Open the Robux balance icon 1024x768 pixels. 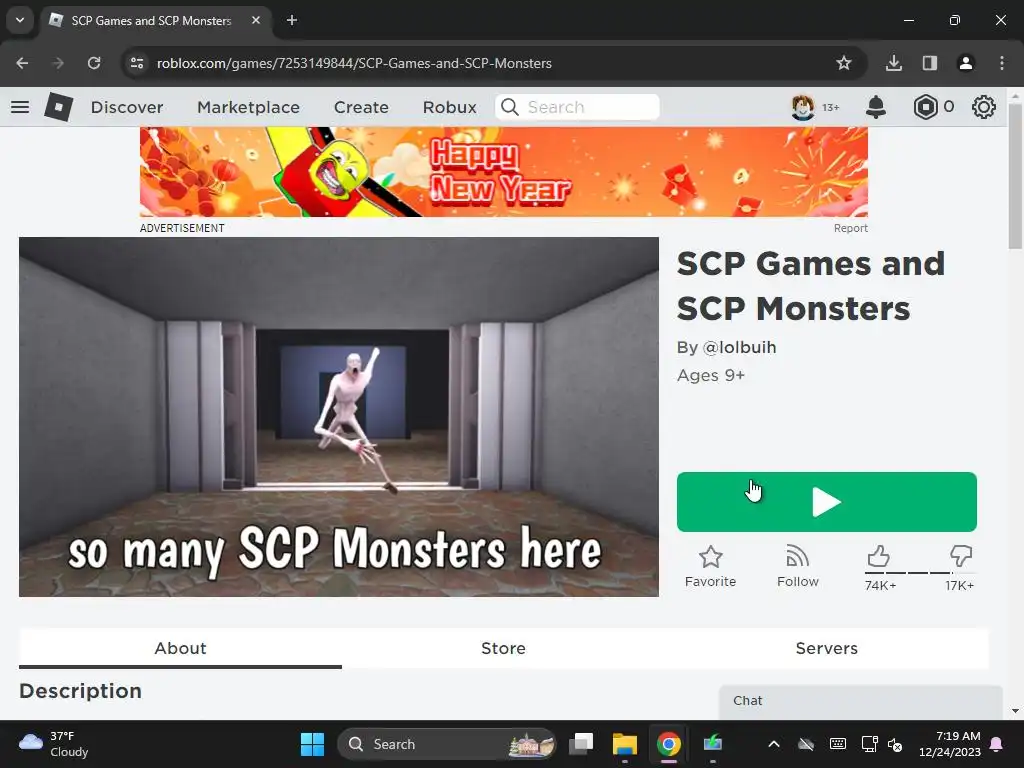(x=925, y=107)
